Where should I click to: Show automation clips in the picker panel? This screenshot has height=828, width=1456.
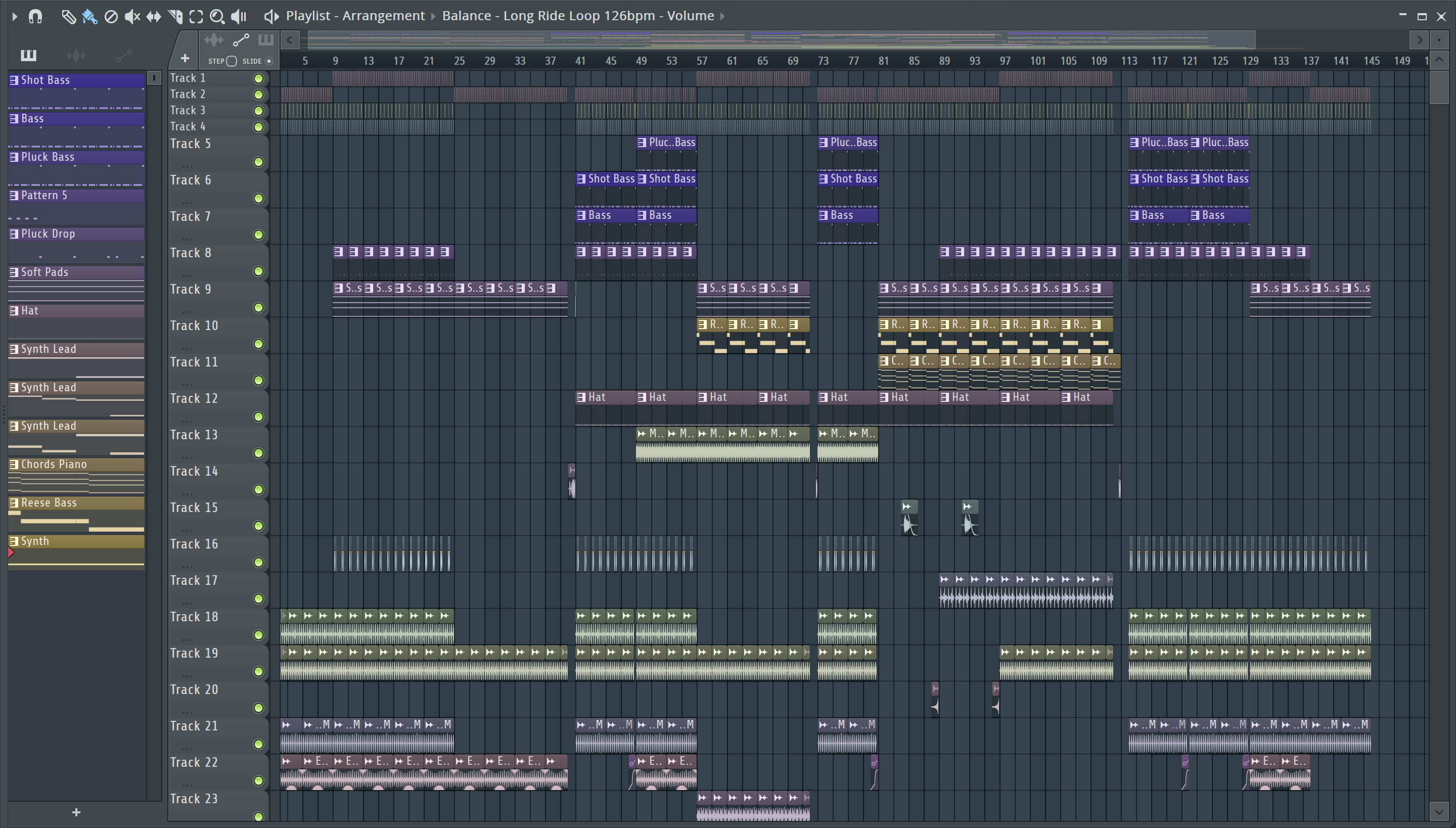coord(123,55)
